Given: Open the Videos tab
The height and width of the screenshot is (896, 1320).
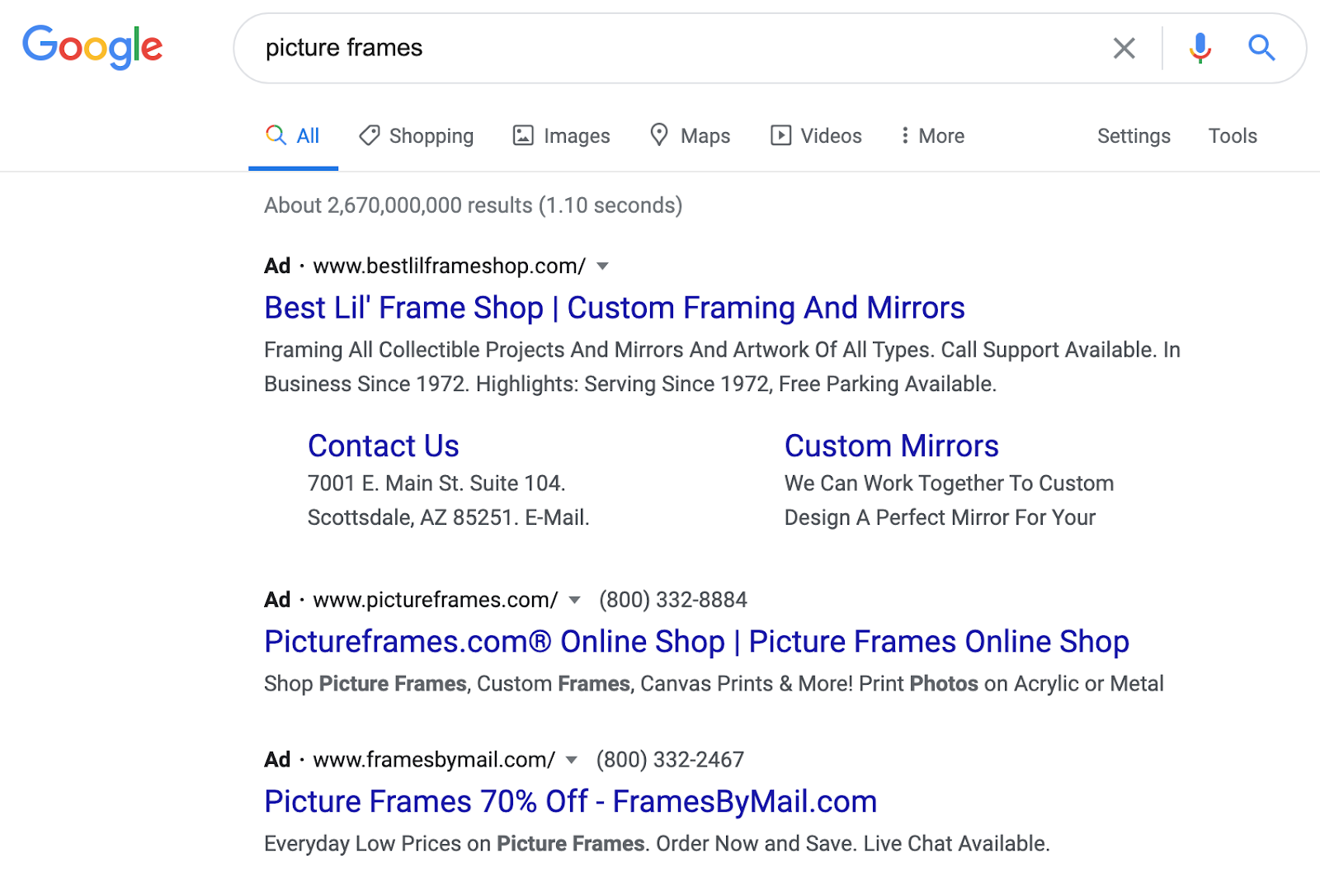Looking at the screenshot, I should (x=816, y=136).
